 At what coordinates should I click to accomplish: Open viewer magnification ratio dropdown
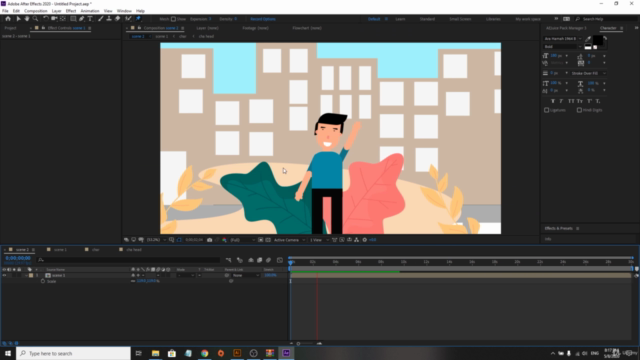(156, 240)
